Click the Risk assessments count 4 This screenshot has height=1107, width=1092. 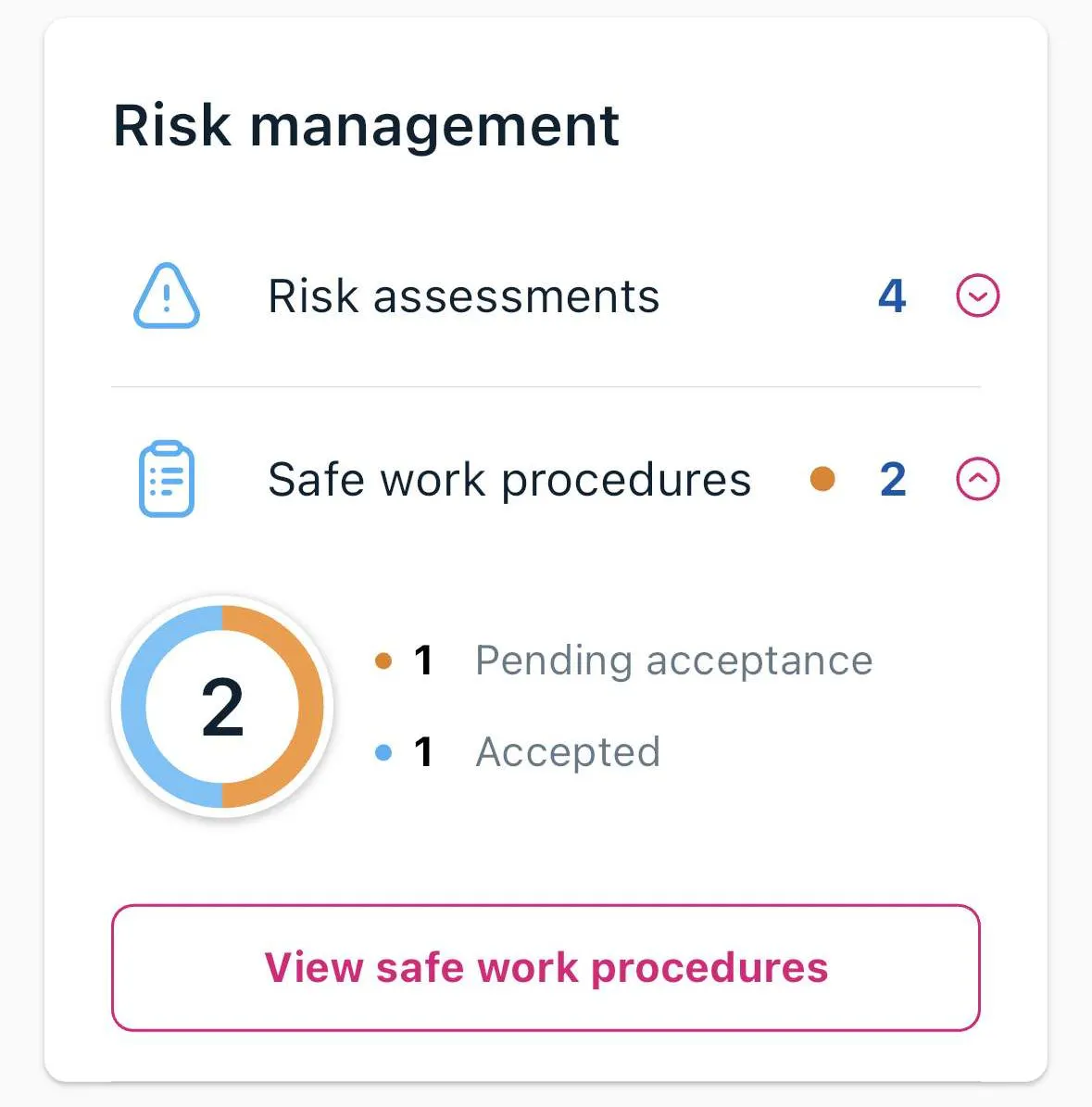point(891,296)
